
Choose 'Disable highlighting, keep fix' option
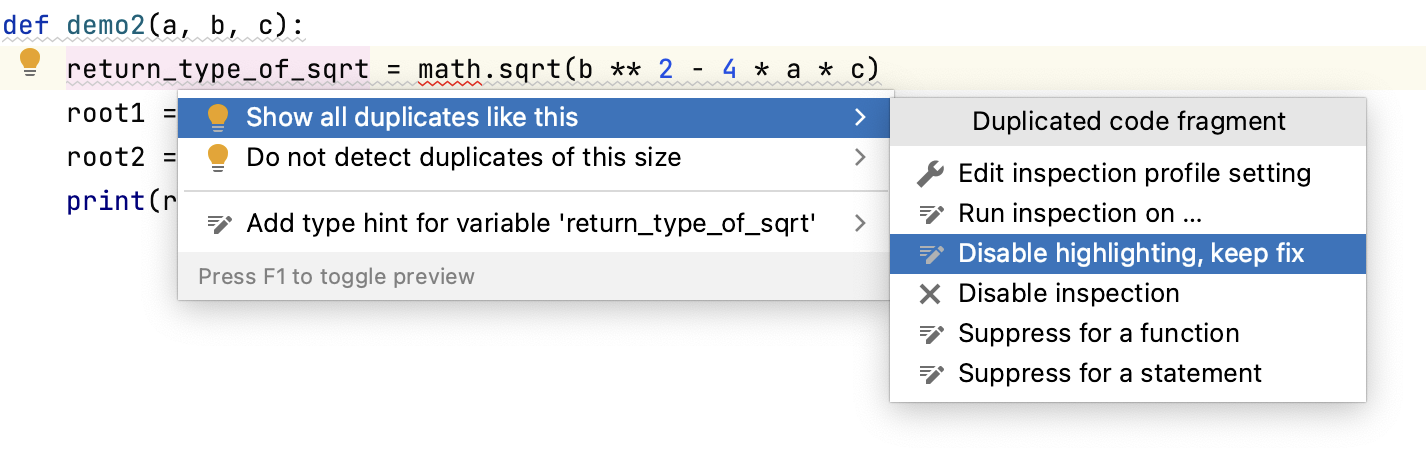1131,254
